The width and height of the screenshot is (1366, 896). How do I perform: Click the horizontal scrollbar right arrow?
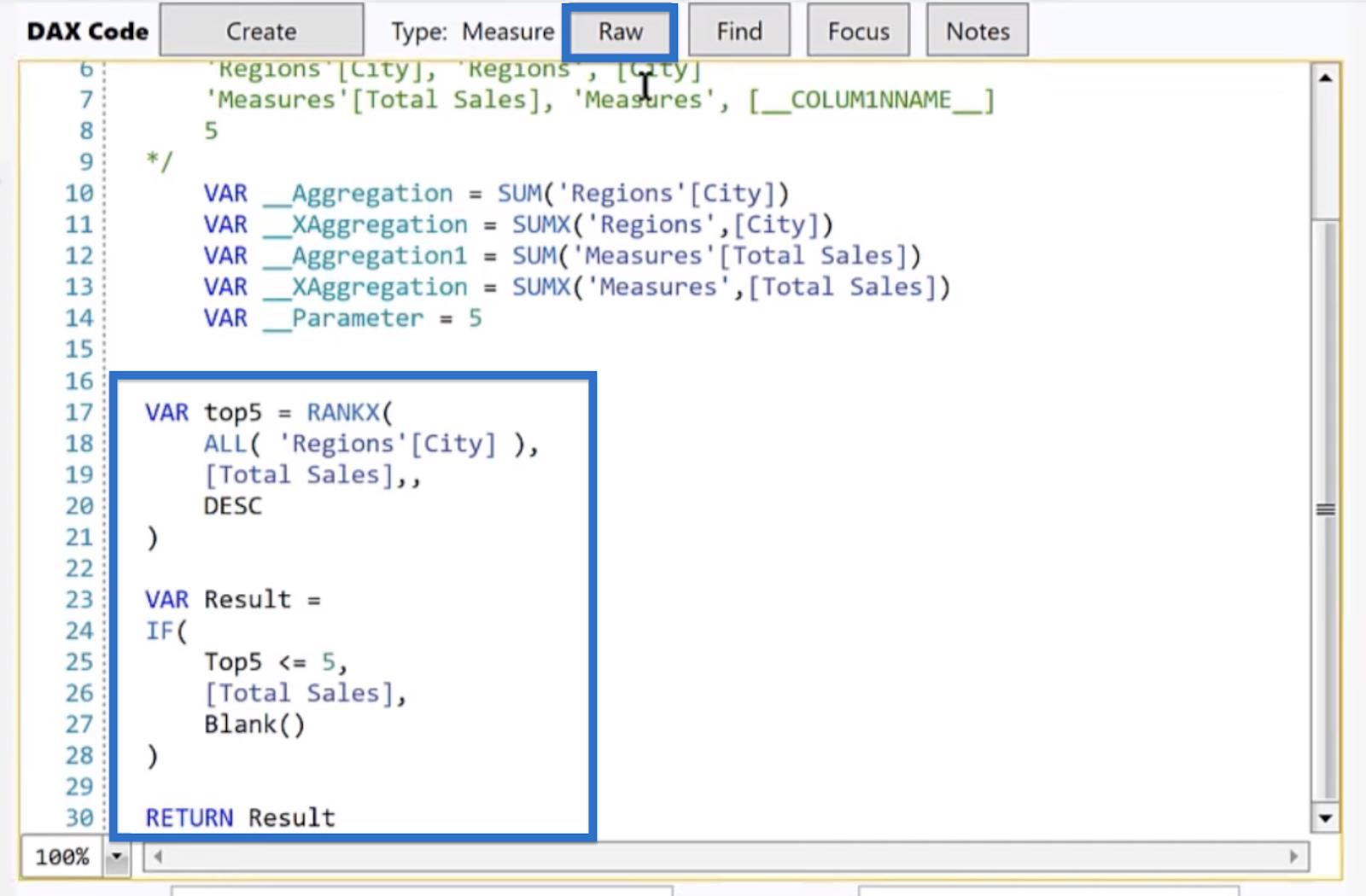(1293, 856)
